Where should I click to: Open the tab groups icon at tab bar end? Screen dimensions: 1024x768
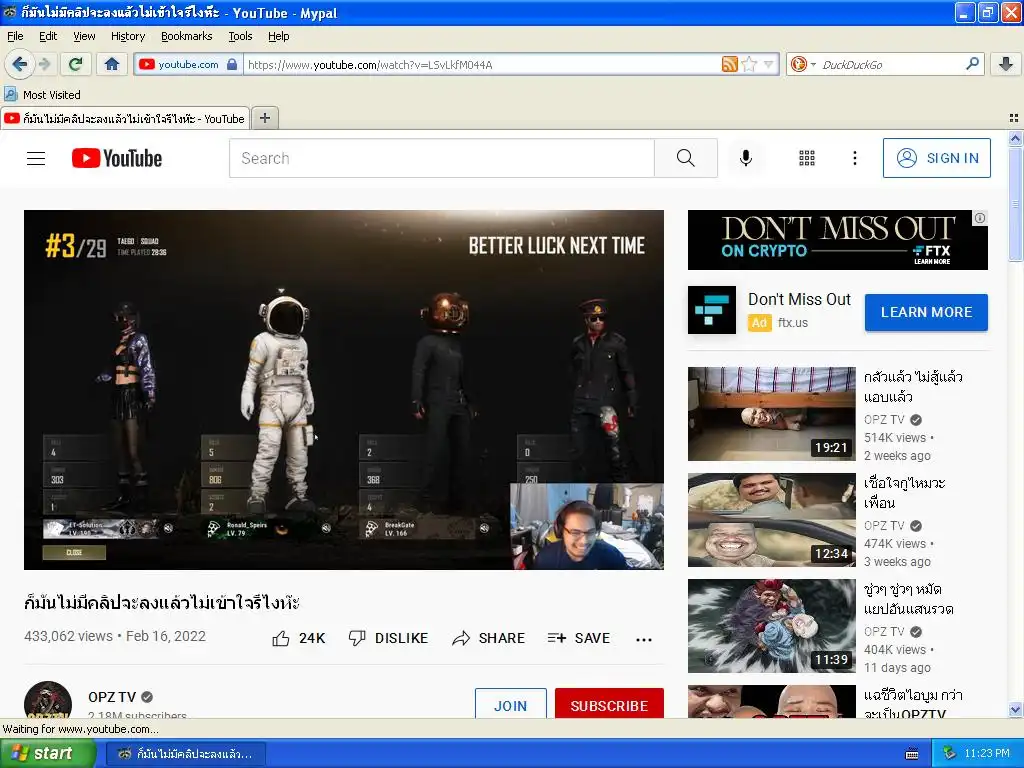tap(1014, 118)
